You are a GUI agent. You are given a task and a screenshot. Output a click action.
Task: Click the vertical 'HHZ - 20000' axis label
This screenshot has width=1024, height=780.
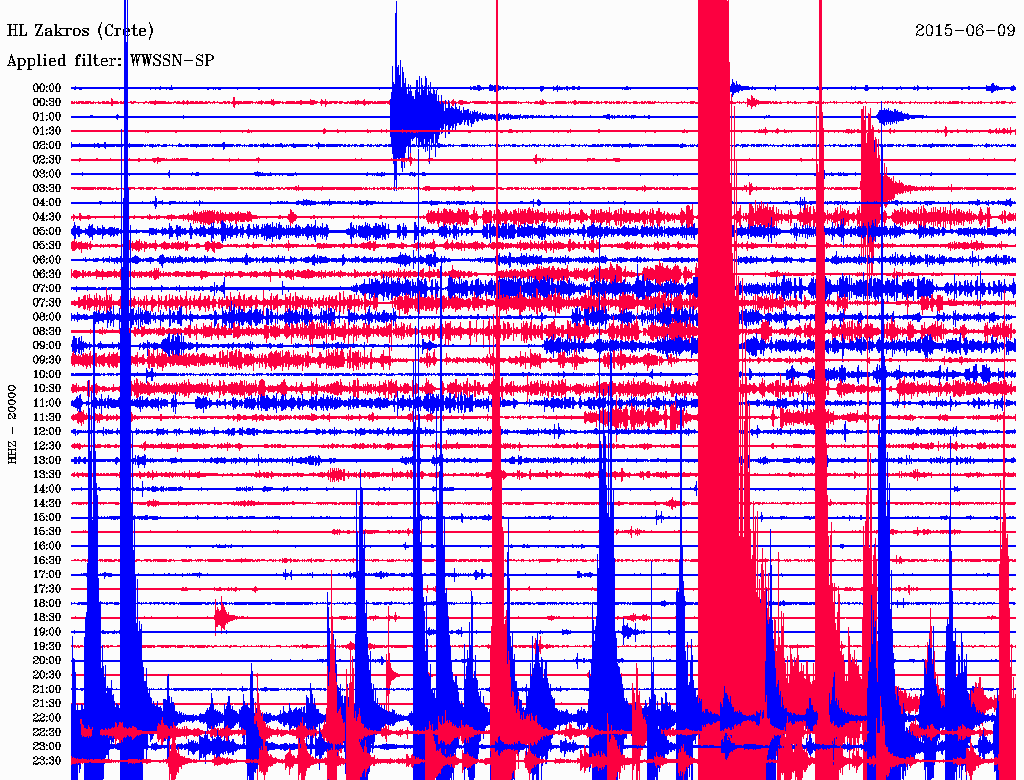coord(12,425)
